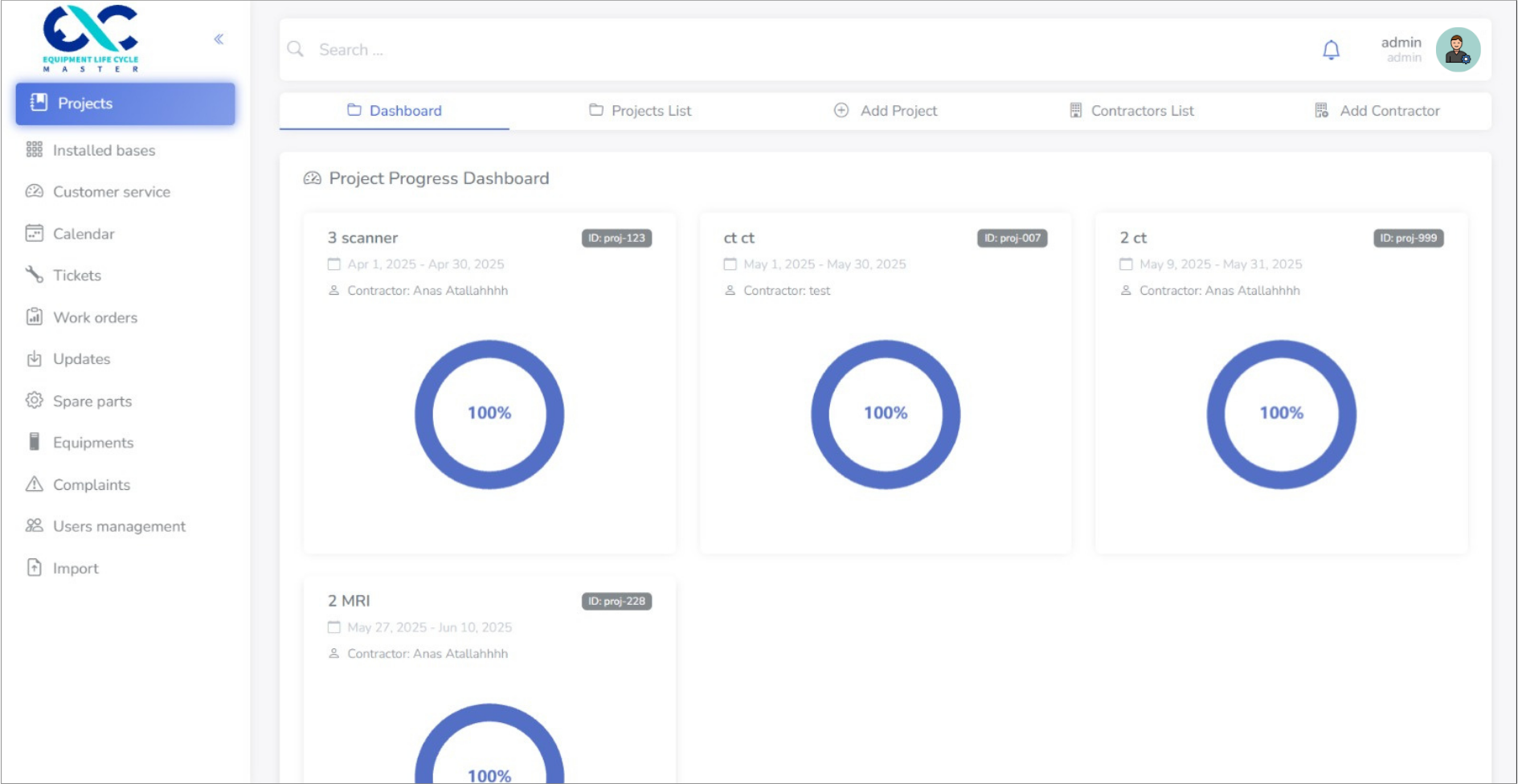
Task: Go to the Contractors List tab
Action: coord(1131,111)
